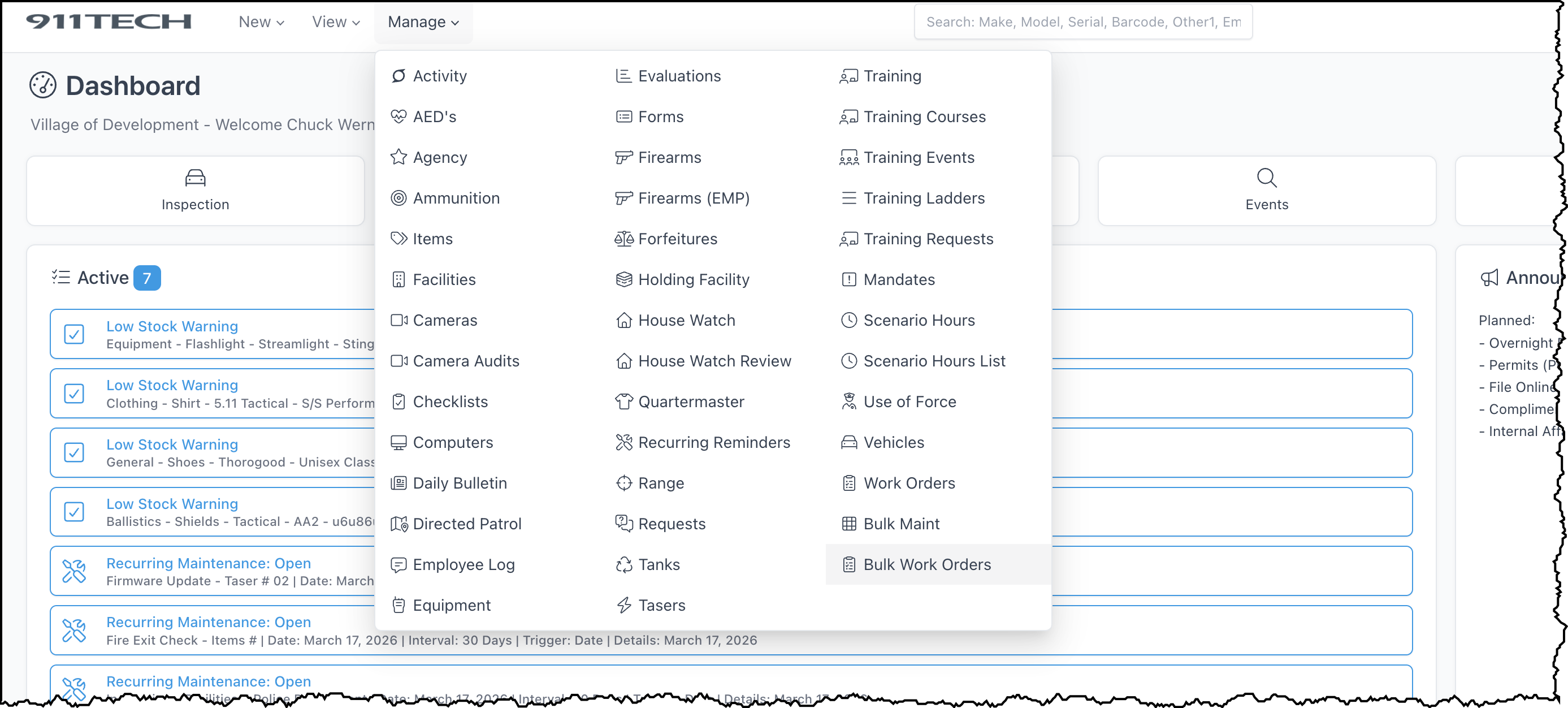
Task: Click the Firearms pistol icon
Action: [x=623, y=158]
